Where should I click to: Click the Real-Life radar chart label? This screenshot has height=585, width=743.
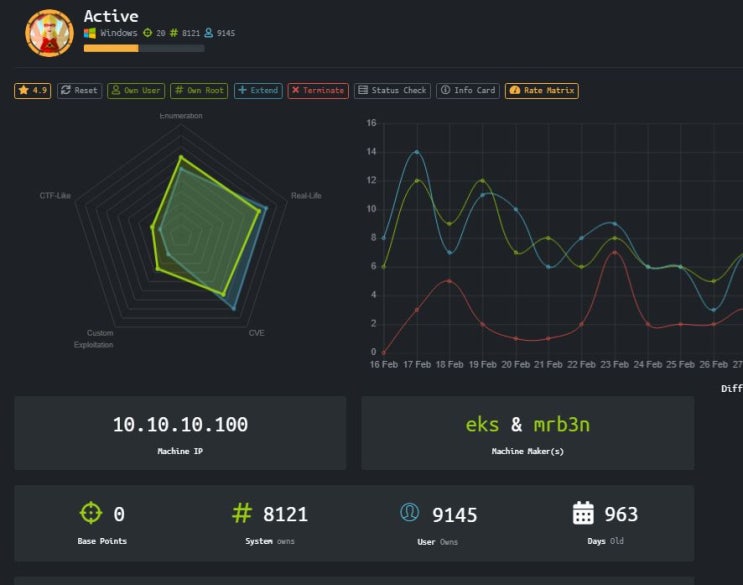pos(306,196)
